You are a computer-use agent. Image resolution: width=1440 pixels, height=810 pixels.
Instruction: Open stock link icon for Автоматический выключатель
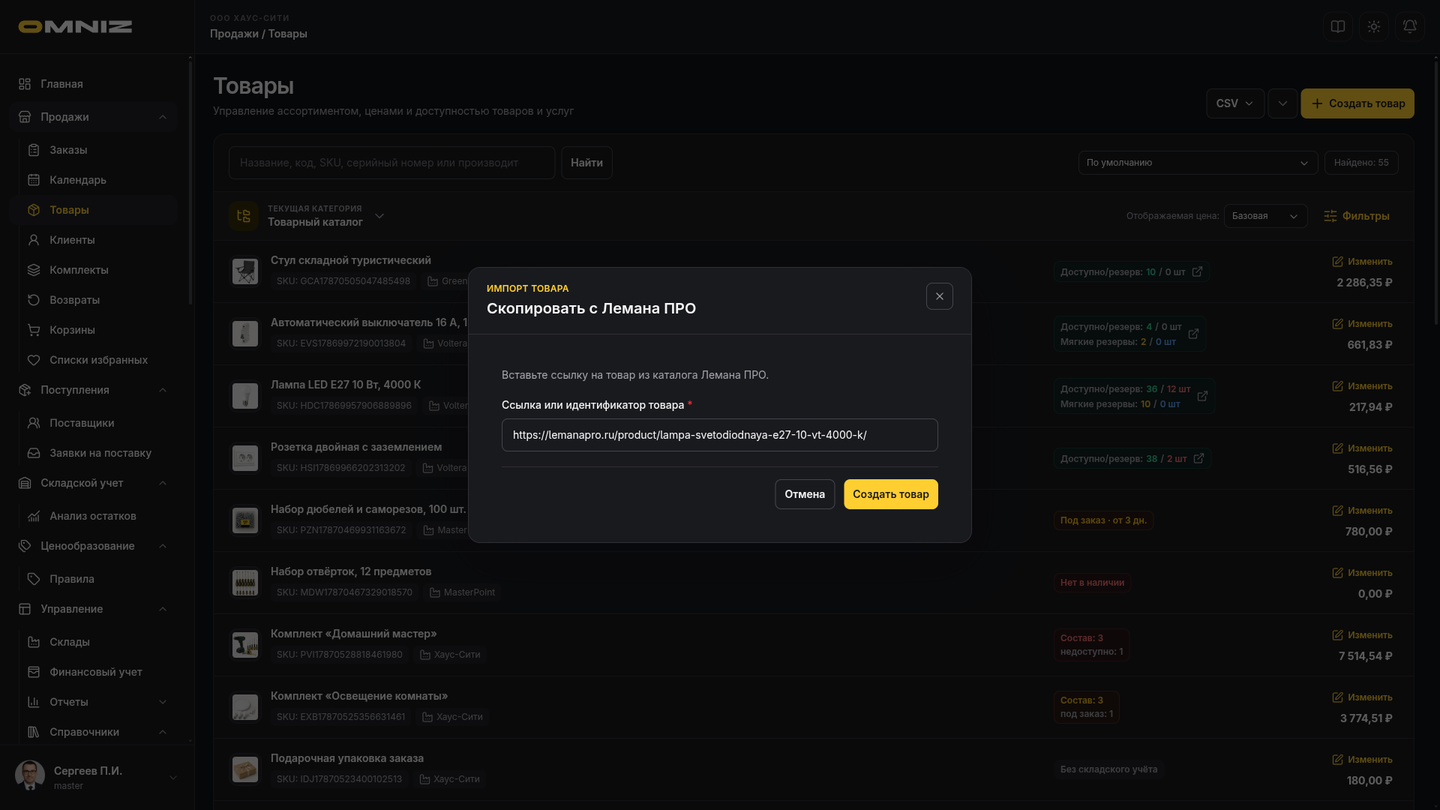[x=1193, y=334]
